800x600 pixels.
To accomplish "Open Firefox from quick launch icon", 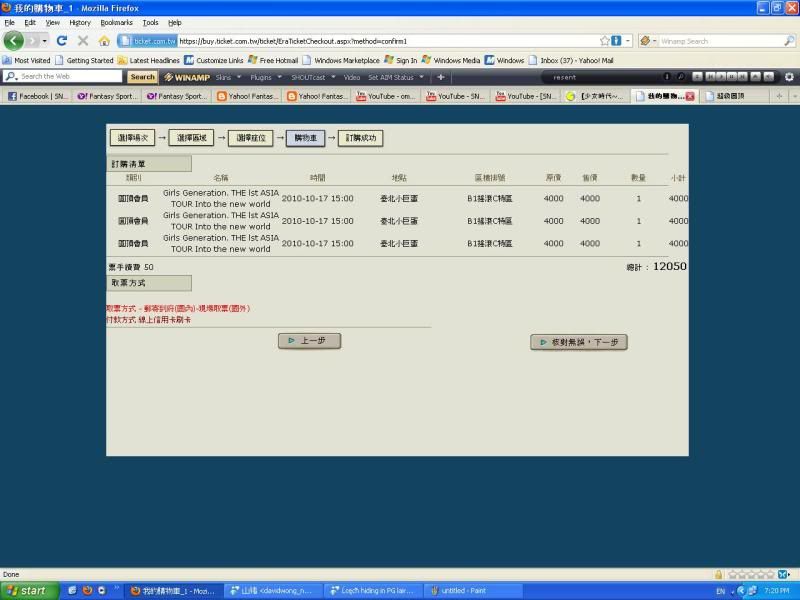I will pyautogui.click(x=87, y=590).
